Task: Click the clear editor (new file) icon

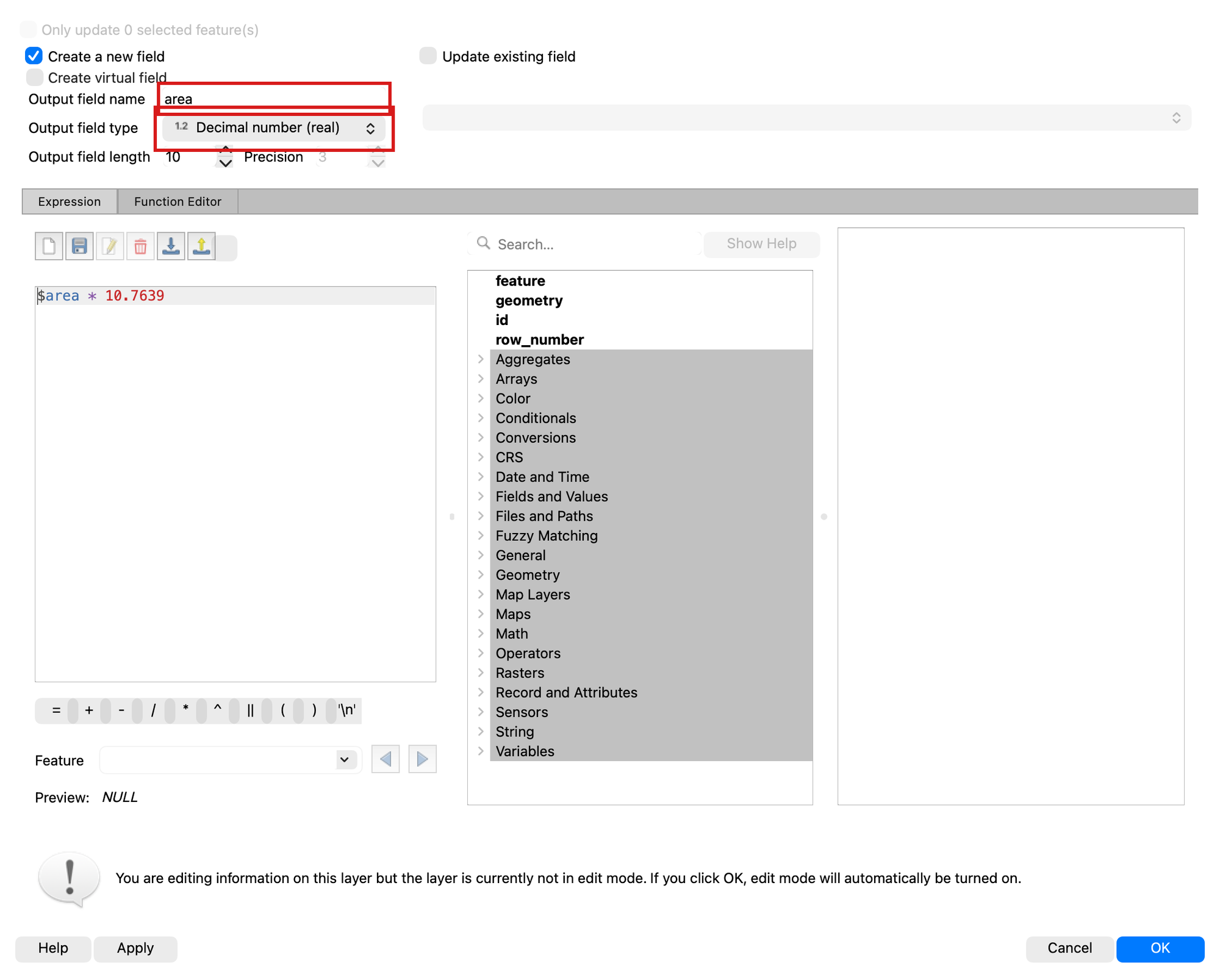Action: point(49,247)
